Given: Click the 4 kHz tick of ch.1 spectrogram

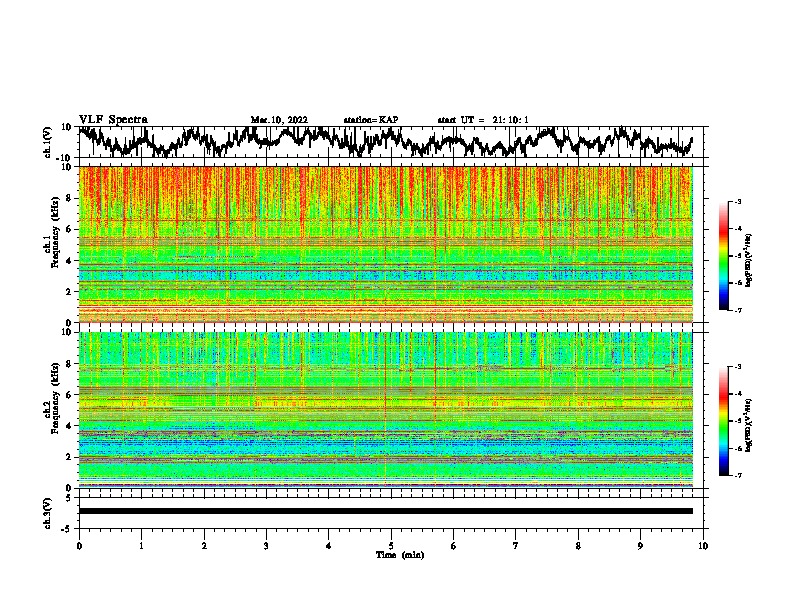Looking at the screenshot, I should click(x=70, y=261).
